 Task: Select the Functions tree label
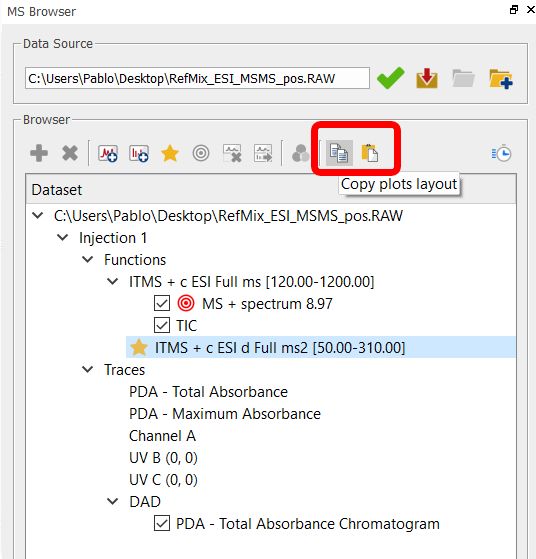135,260
